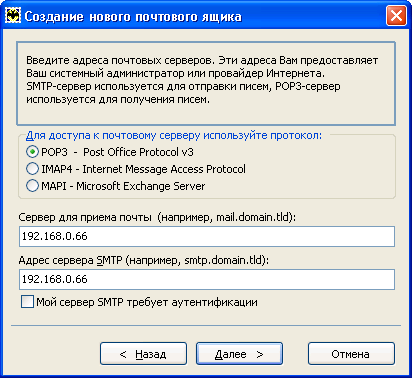Focus the incoming mail server address field

(x=207, y=236)
